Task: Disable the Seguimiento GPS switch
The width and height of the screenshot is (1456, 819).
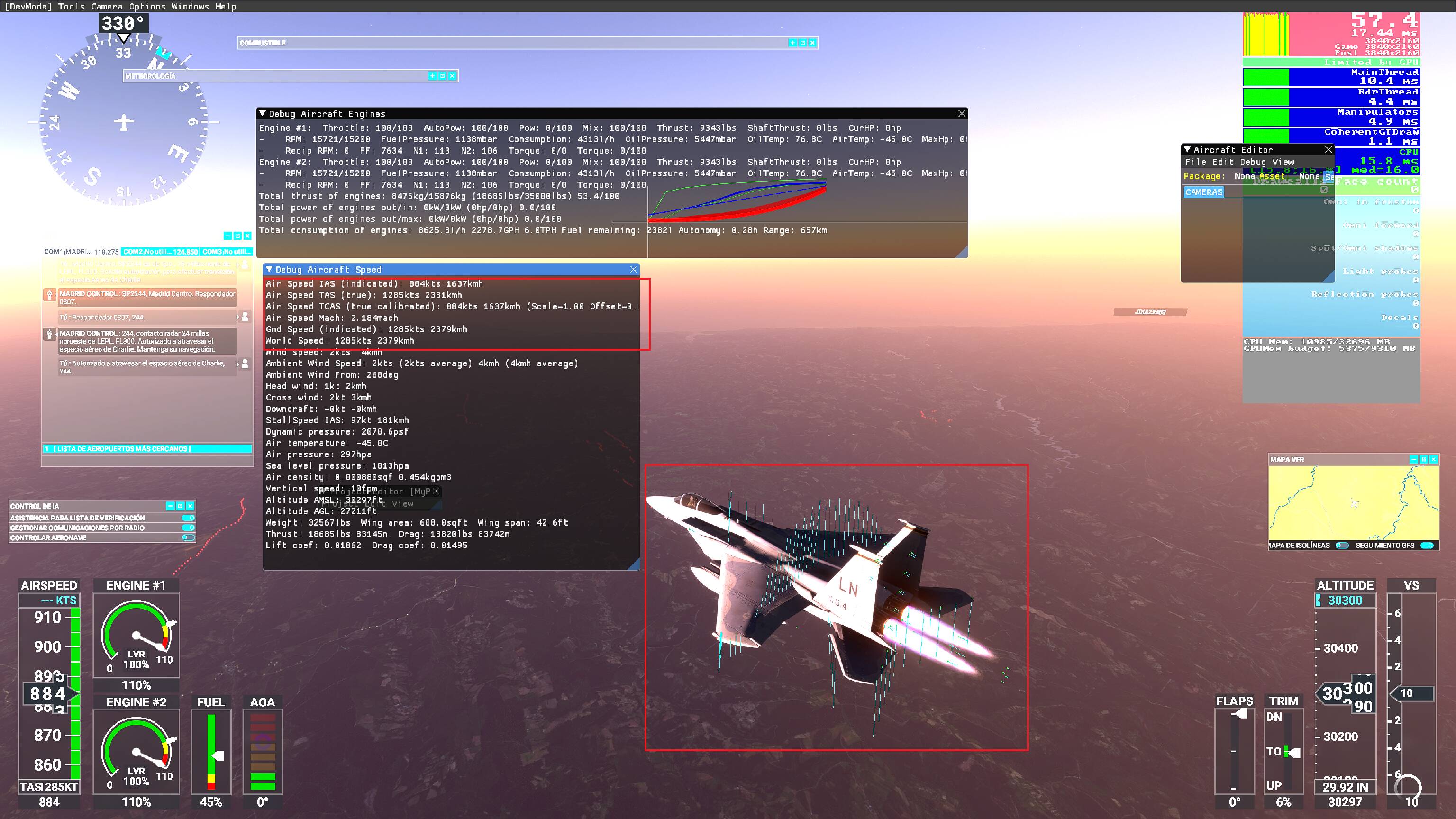Action: pyautogui.click(x=1427, y=546)
